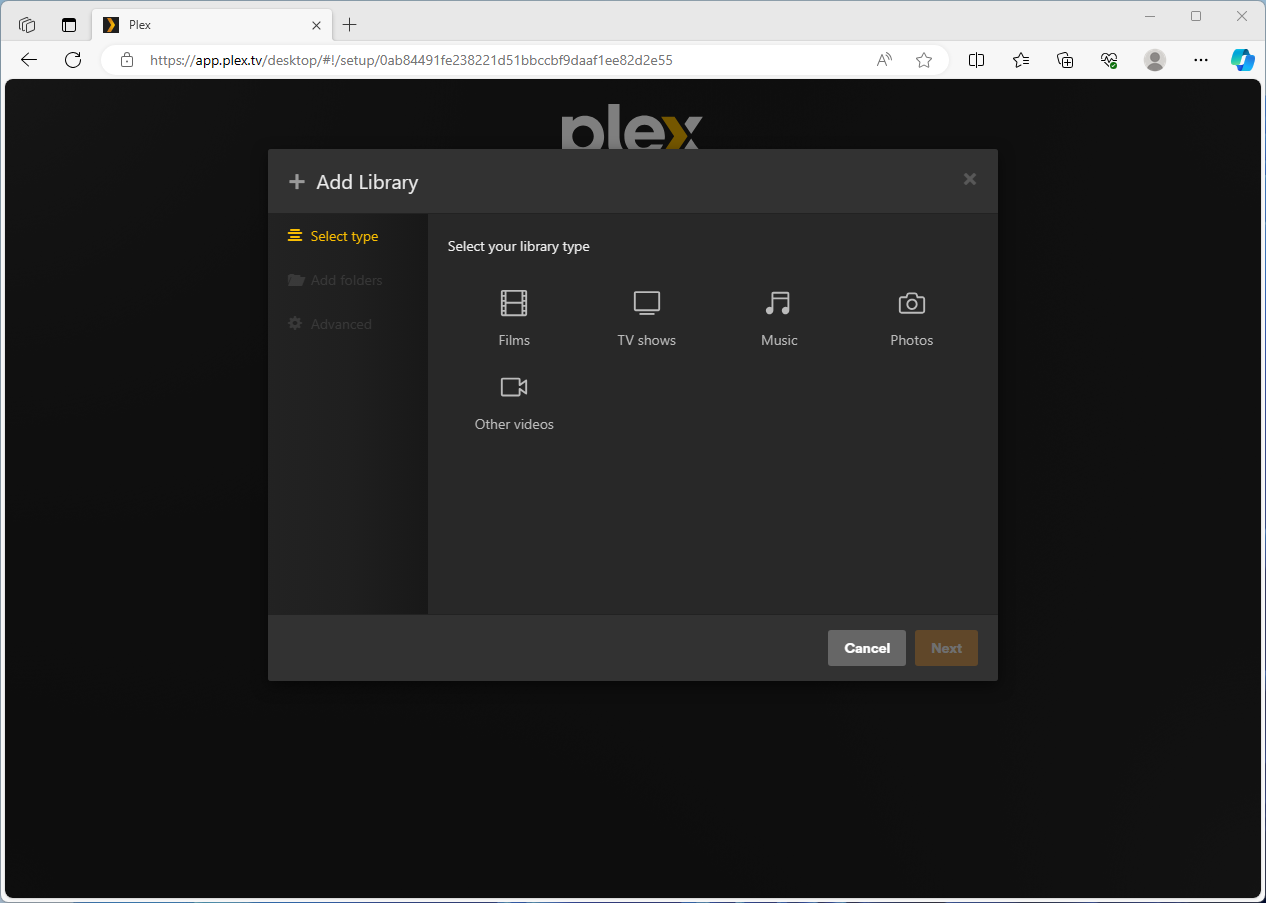
Task: Click the Add Library plus icon
Action: [296, 182]
